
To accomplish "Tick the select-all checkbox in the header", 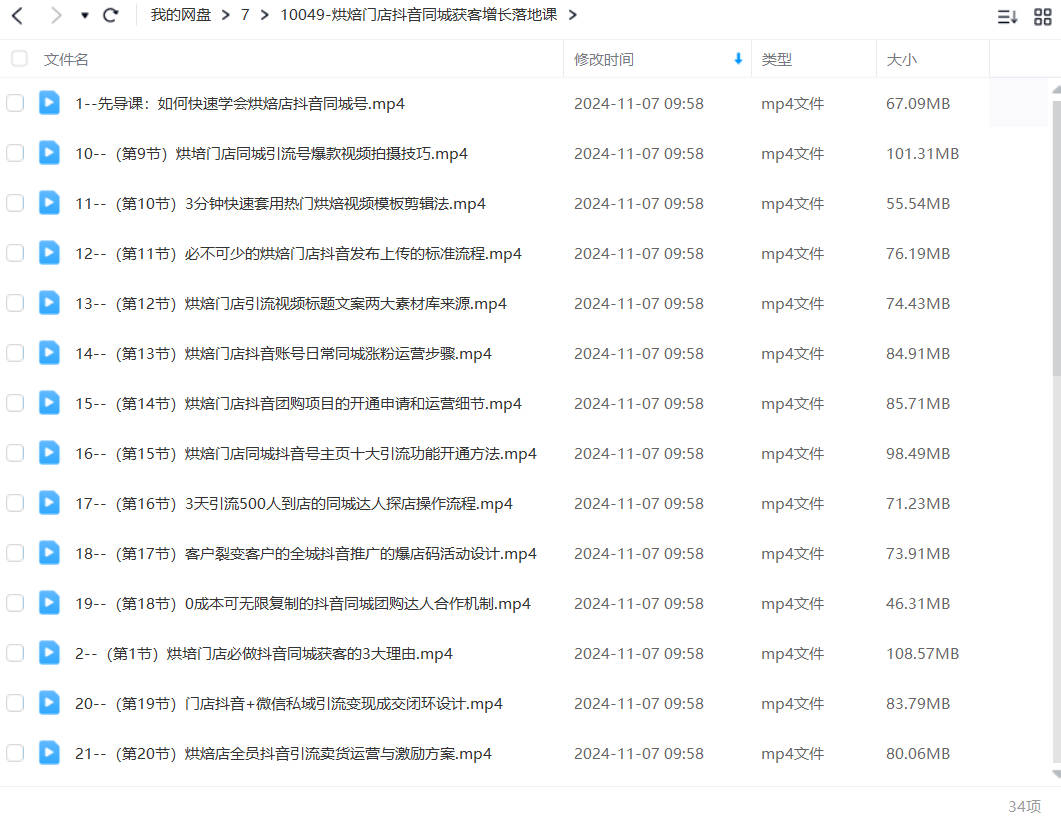I will 20,59.
